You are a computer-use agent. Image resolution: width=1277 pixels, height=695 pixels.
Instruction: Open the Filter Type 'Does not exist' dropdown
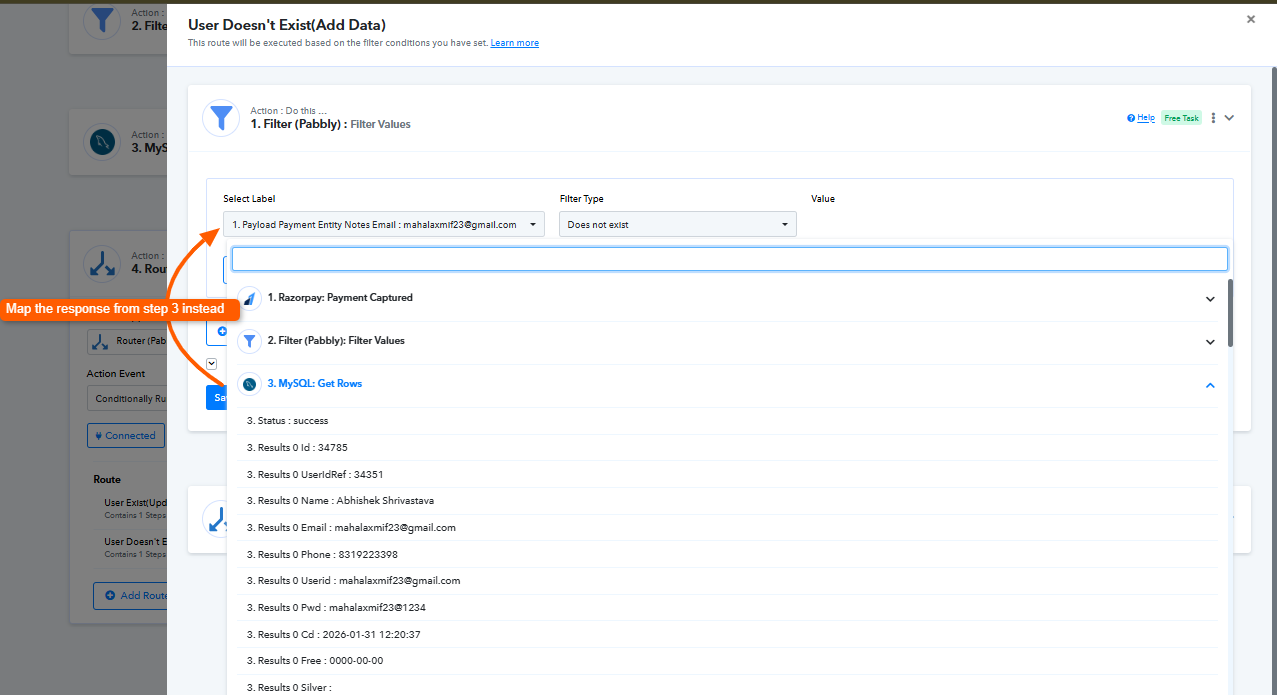point(677,225)
